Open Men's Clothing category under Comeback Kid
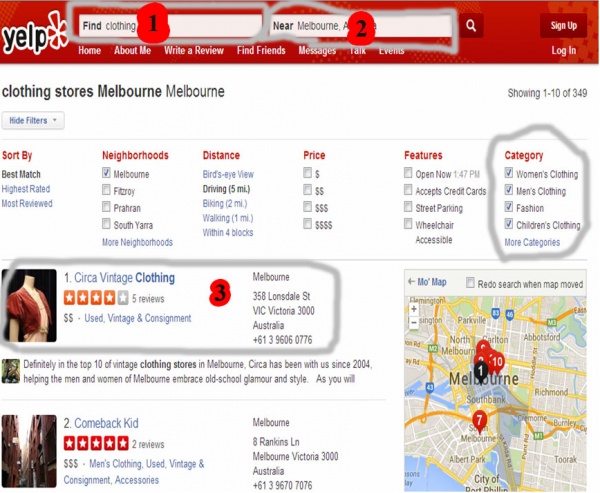Image resolution: width=600 pixels, height=493 pixels. (115, 464)
